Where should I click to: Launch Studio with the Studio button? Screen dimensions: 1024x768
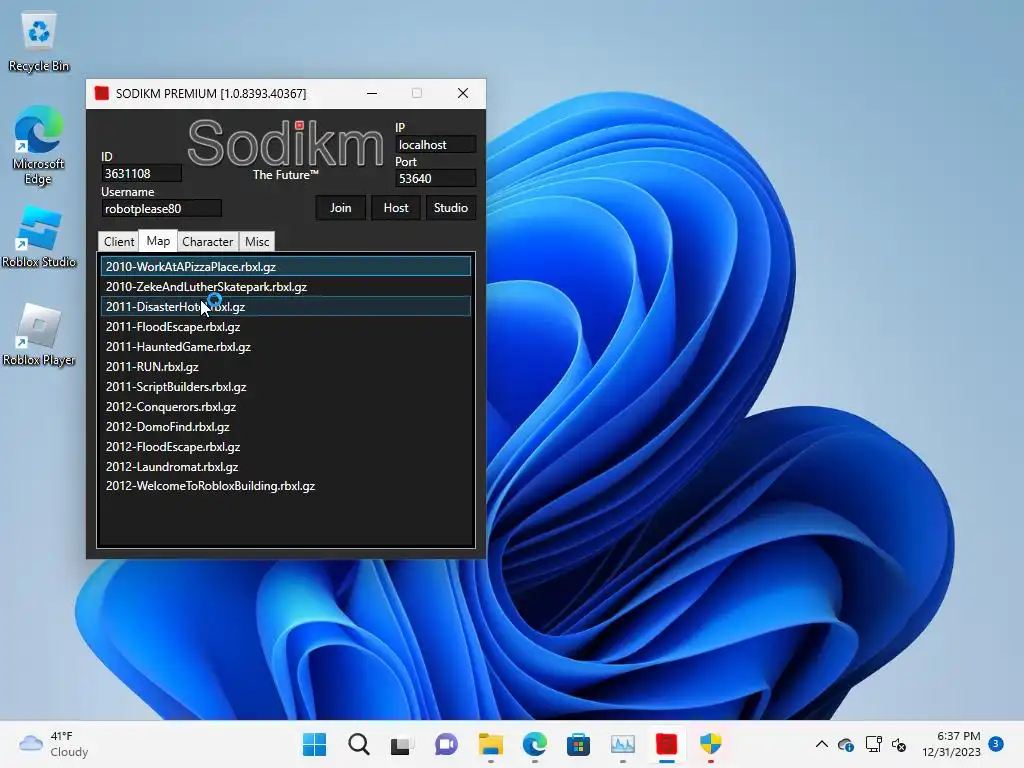(451, 208)
